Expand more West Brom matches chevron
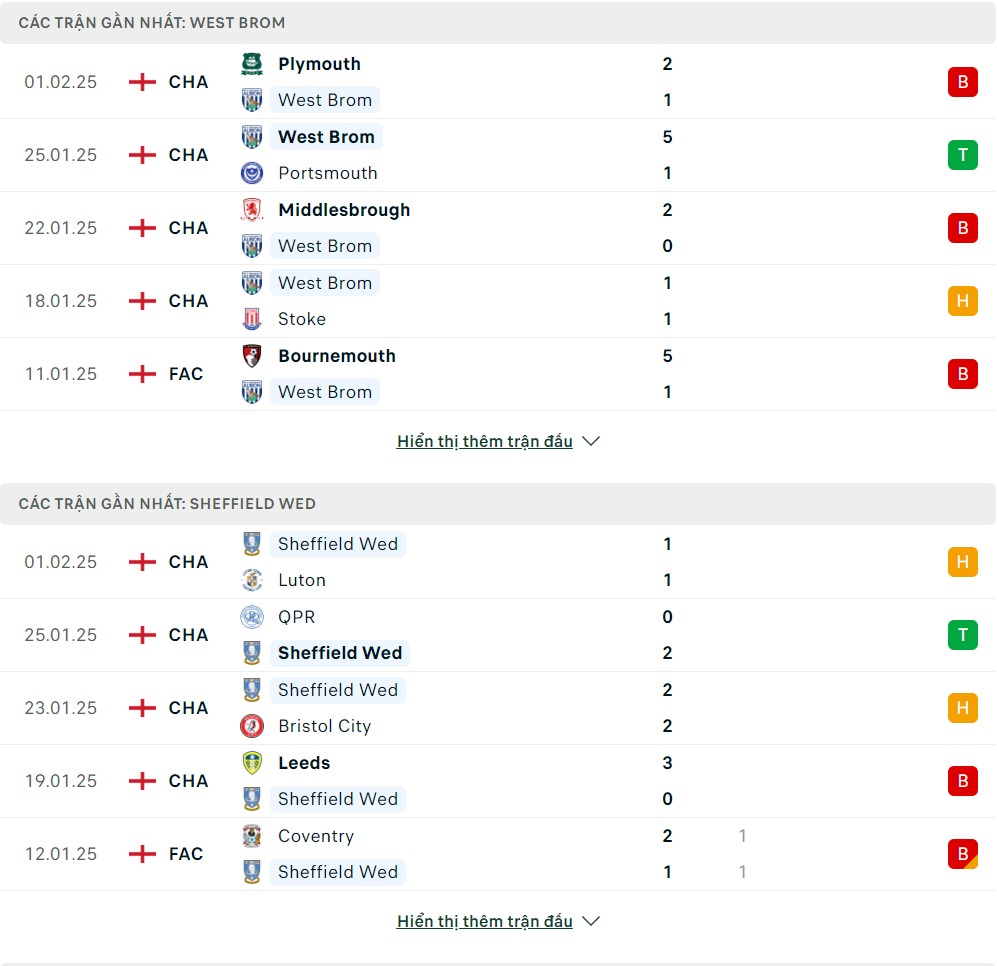Screen dimensions: 997x966 pos(591,441)
